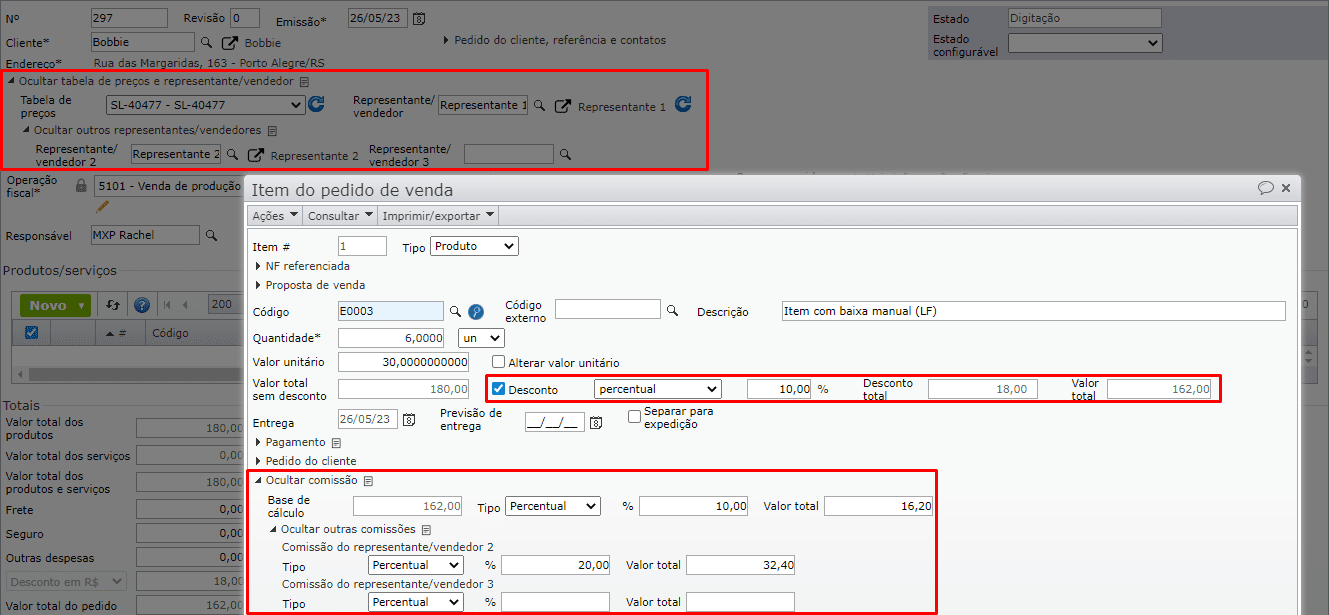Reload the Representante 1 data
Screen dimensions: 1329x615
[x=683, y=104]
